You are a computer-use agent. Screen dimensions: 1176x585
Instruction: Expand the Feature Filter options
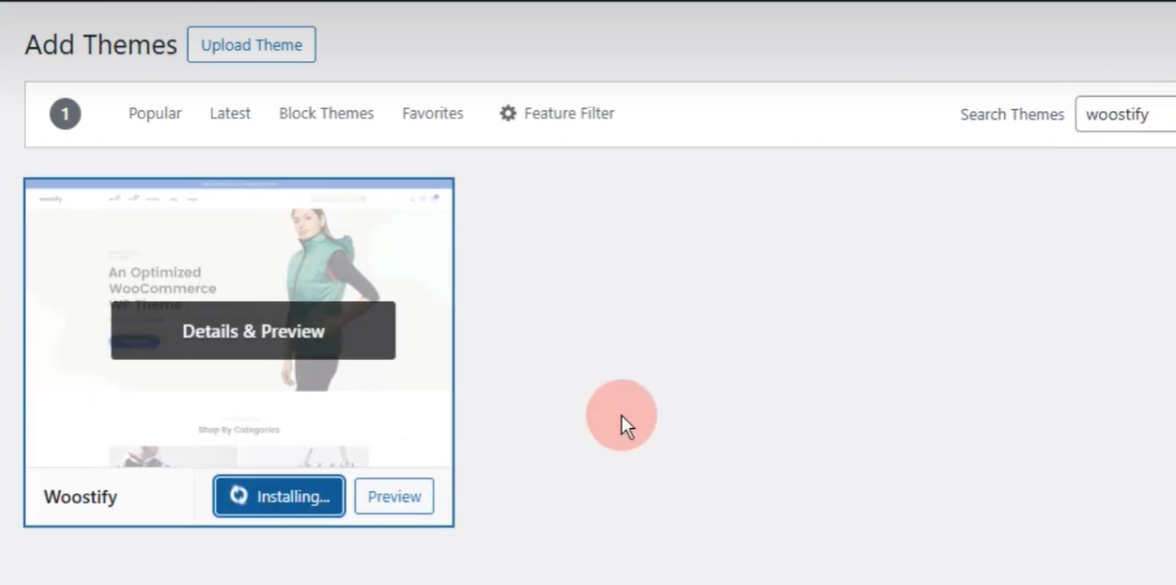point(569,114)
